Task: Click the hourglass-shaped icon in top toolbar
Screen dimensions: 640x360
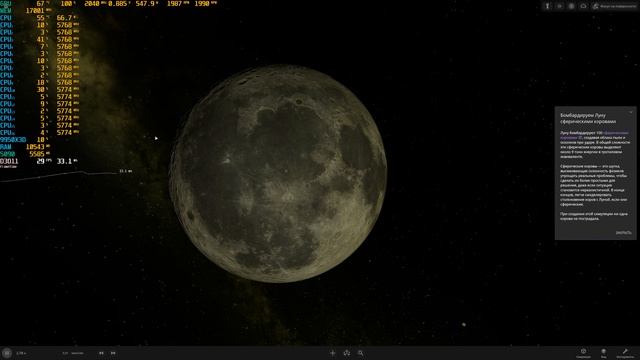Action: [x=547, y=6]
